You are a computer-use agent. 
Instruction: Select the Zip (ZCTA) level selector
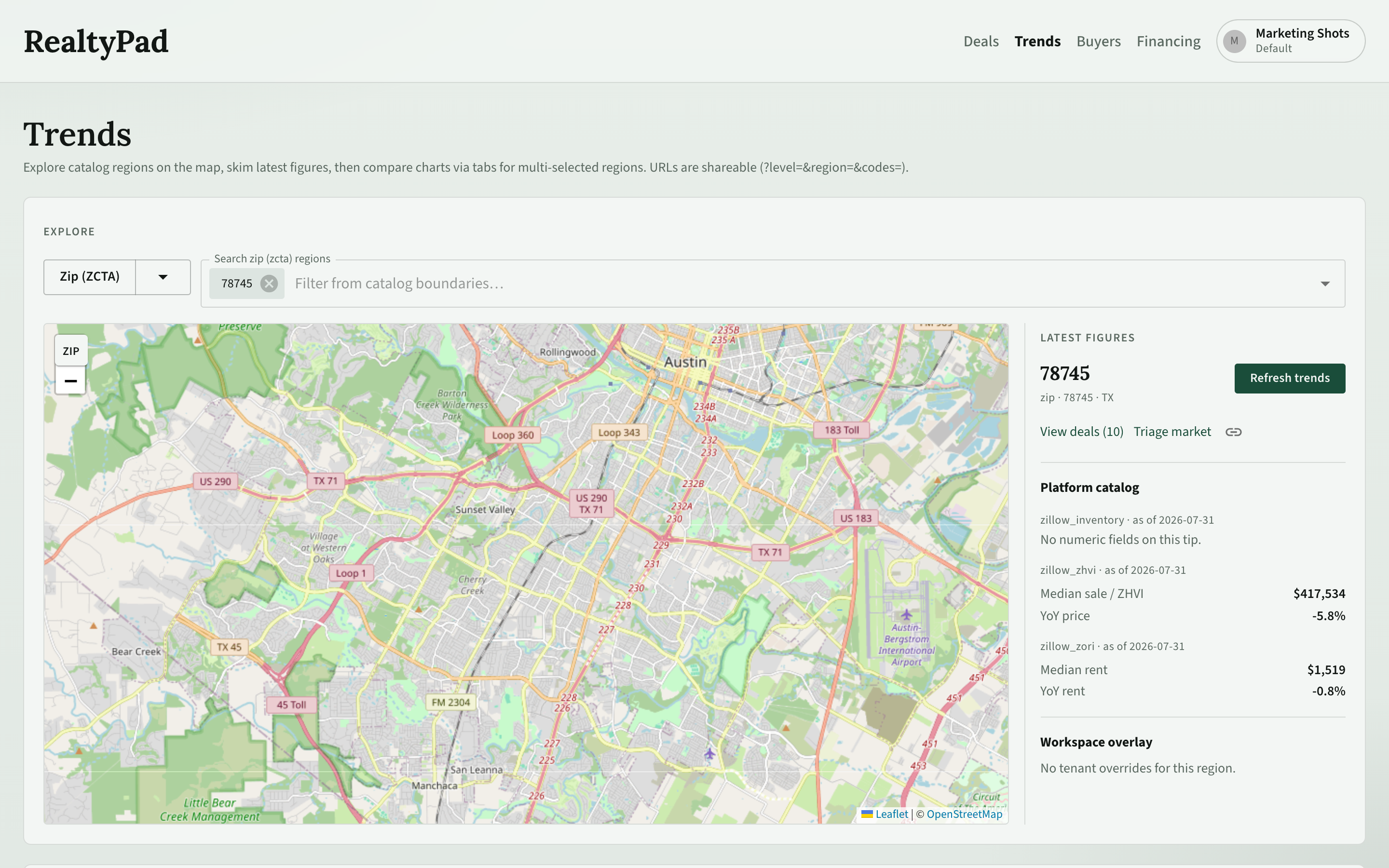click(90, 277)
